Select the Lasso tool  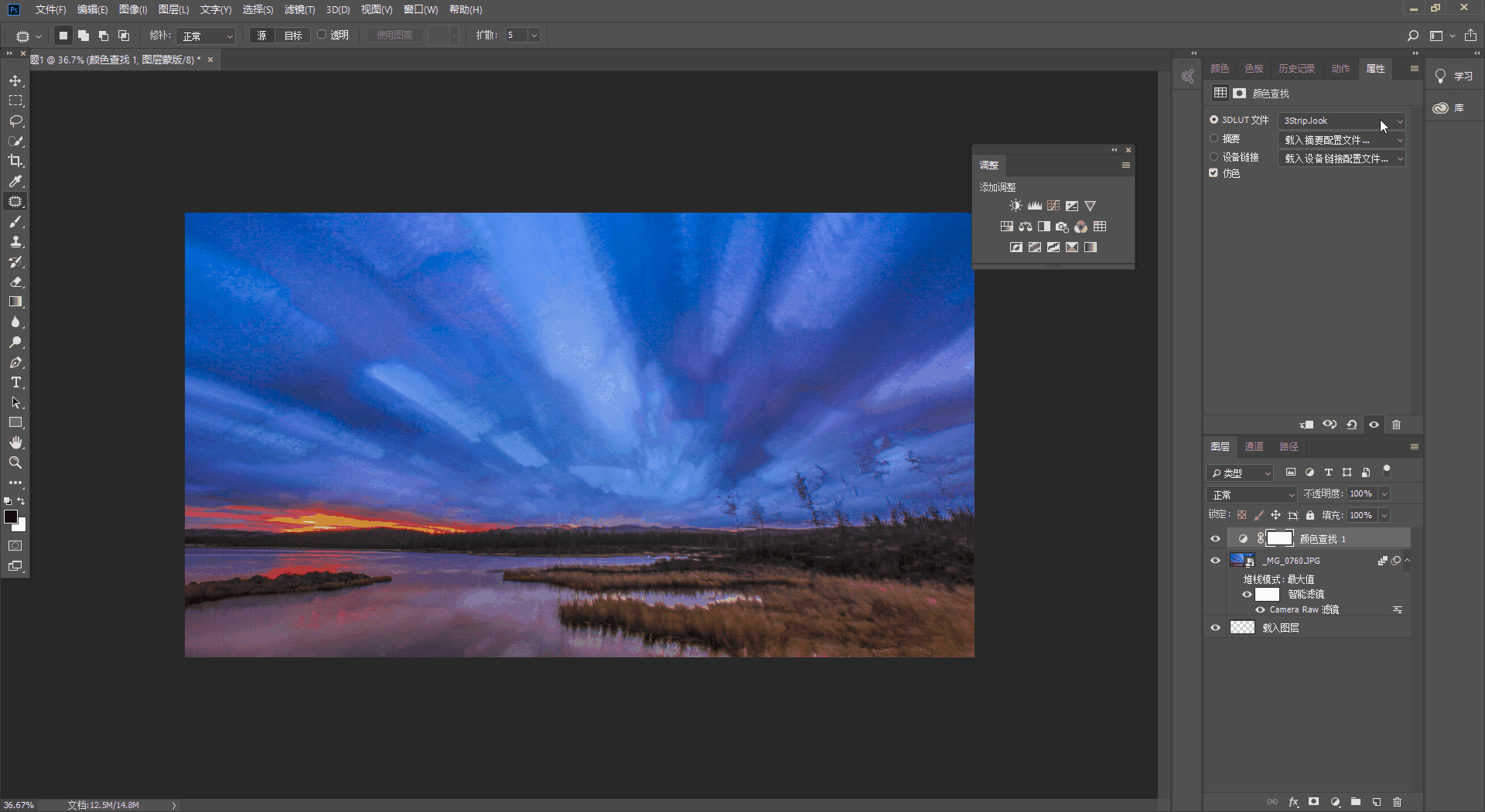pyautogui.click(x=15, y=121)
